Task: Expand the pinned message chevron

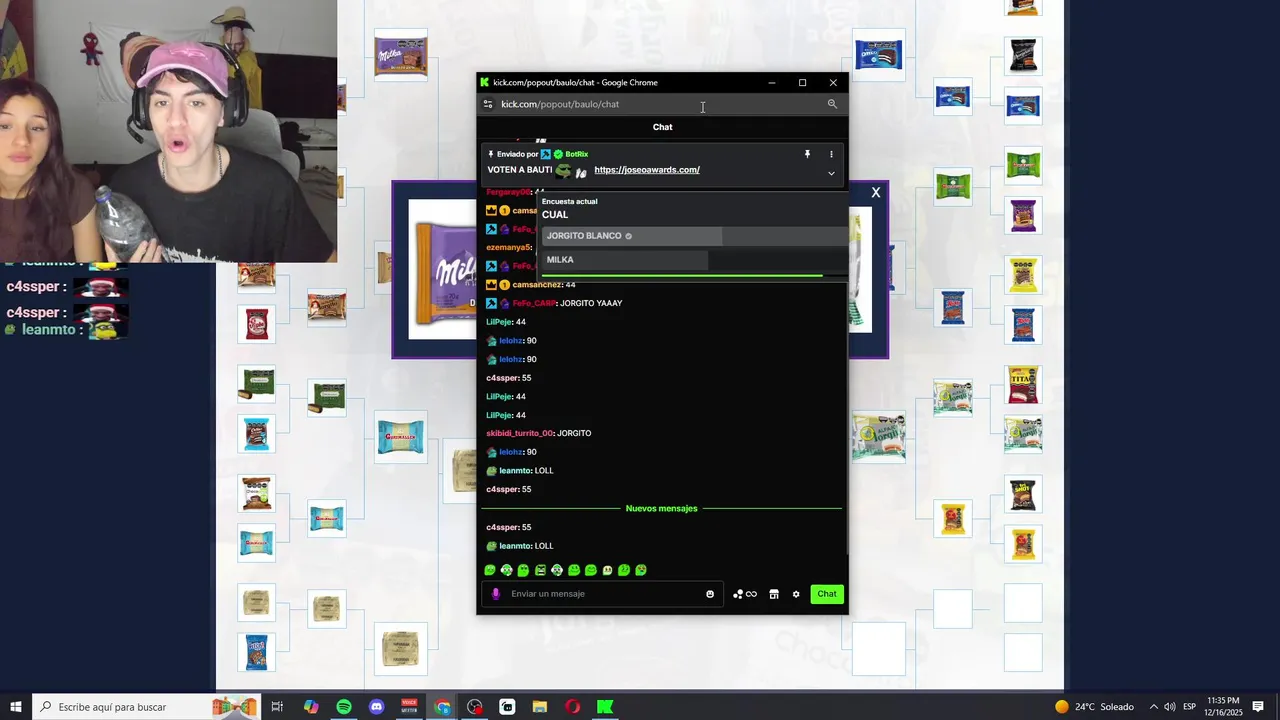Action: tap(831, 173)
